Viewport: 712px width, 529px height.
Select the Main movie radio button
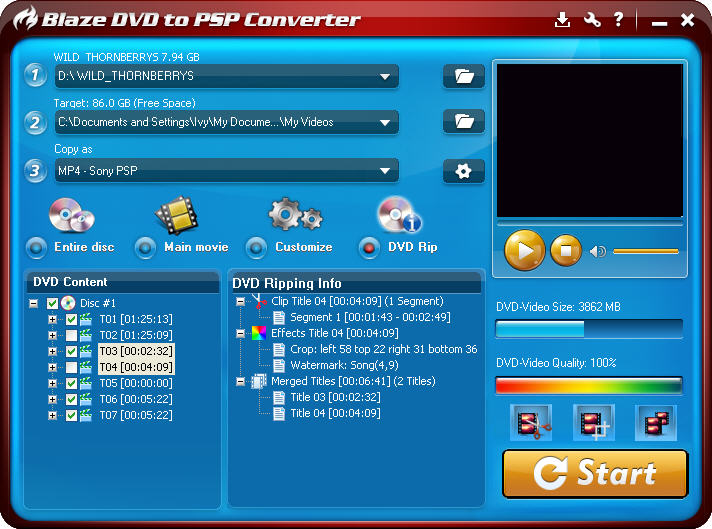coord(145,247)
